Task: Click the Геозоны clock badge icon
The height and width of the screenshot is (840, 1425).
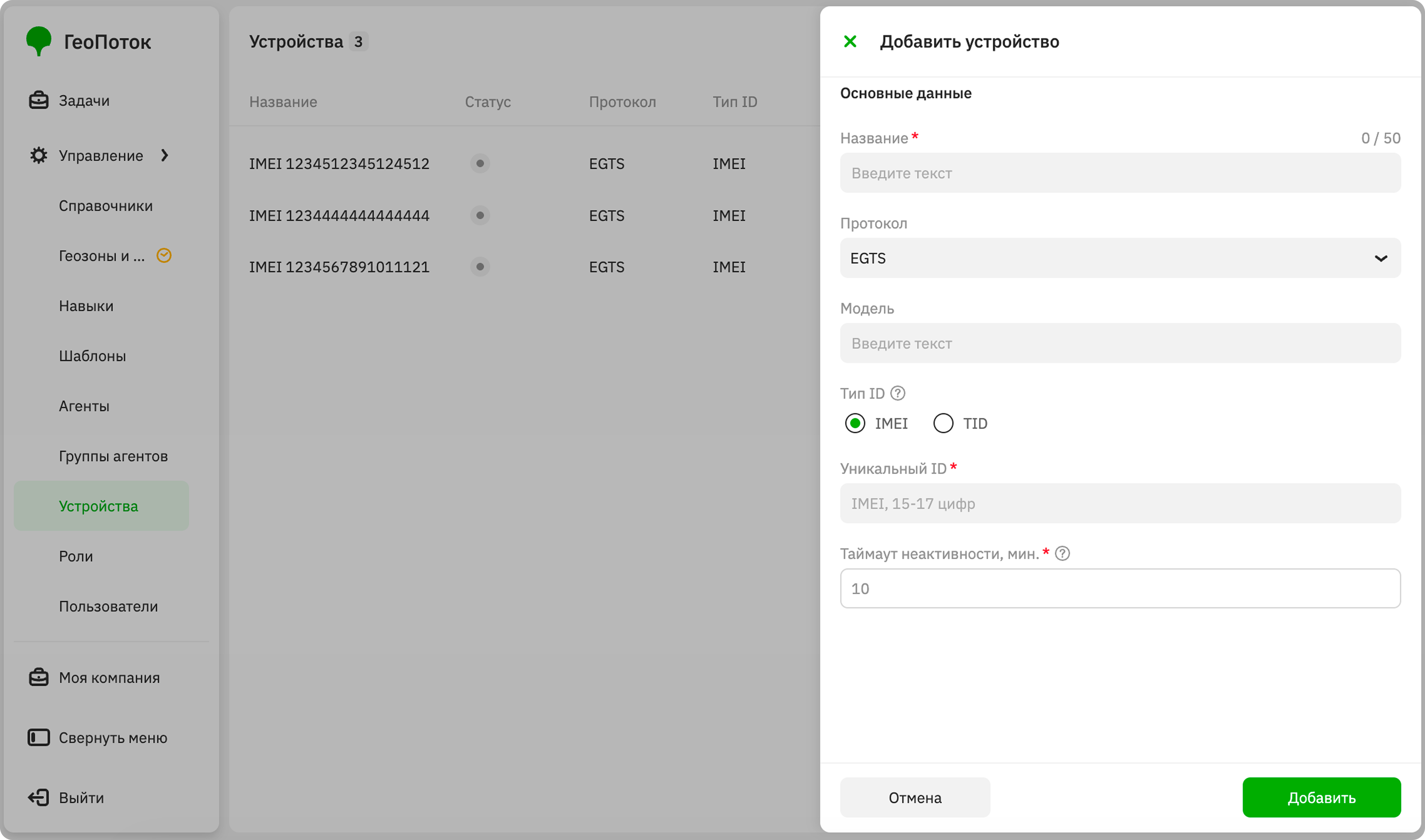Action: [164, 255]
